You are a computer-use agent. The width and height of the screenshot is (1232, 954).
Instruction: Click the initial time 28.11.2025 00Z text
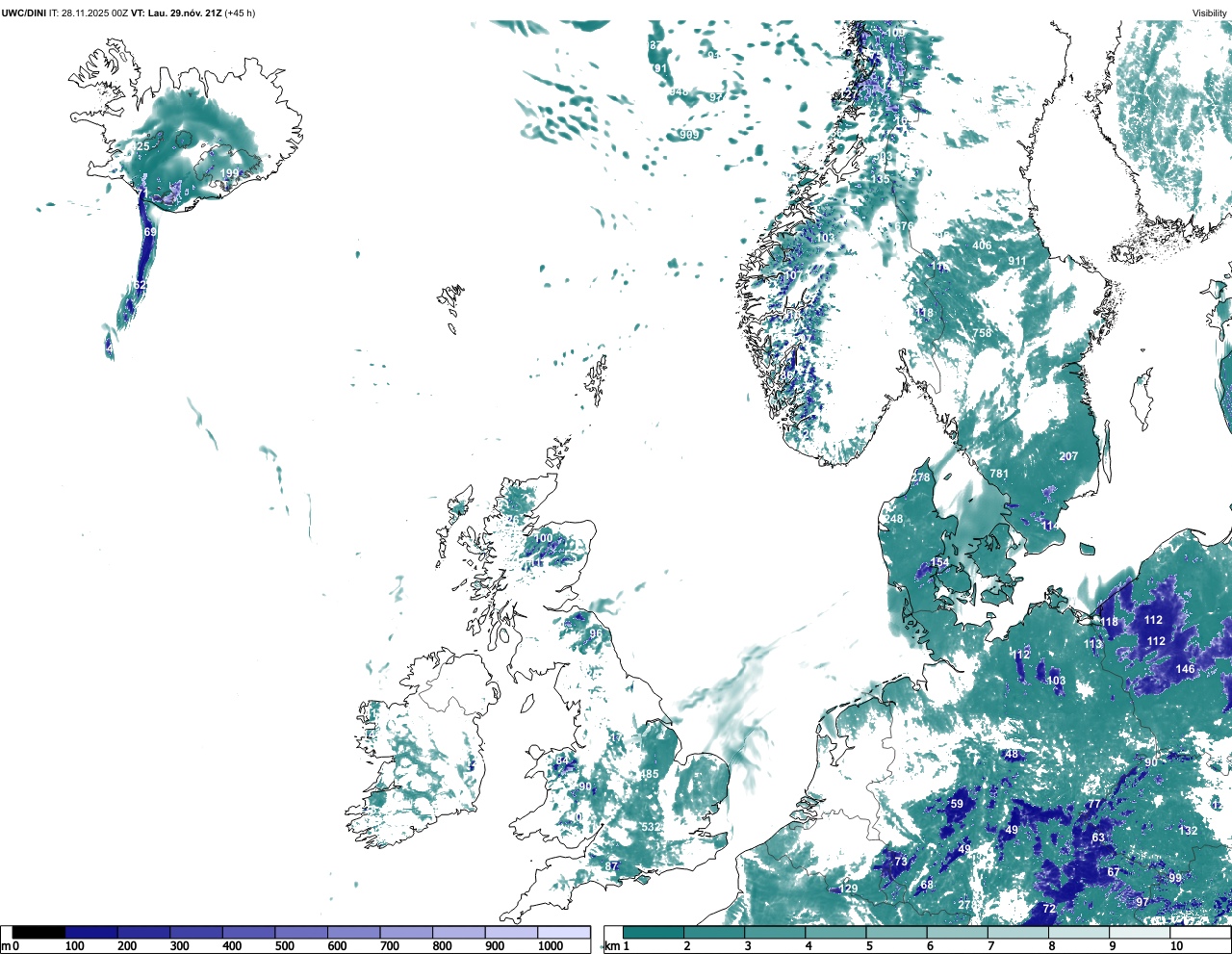pyautogui.click(x=94, y=13)
